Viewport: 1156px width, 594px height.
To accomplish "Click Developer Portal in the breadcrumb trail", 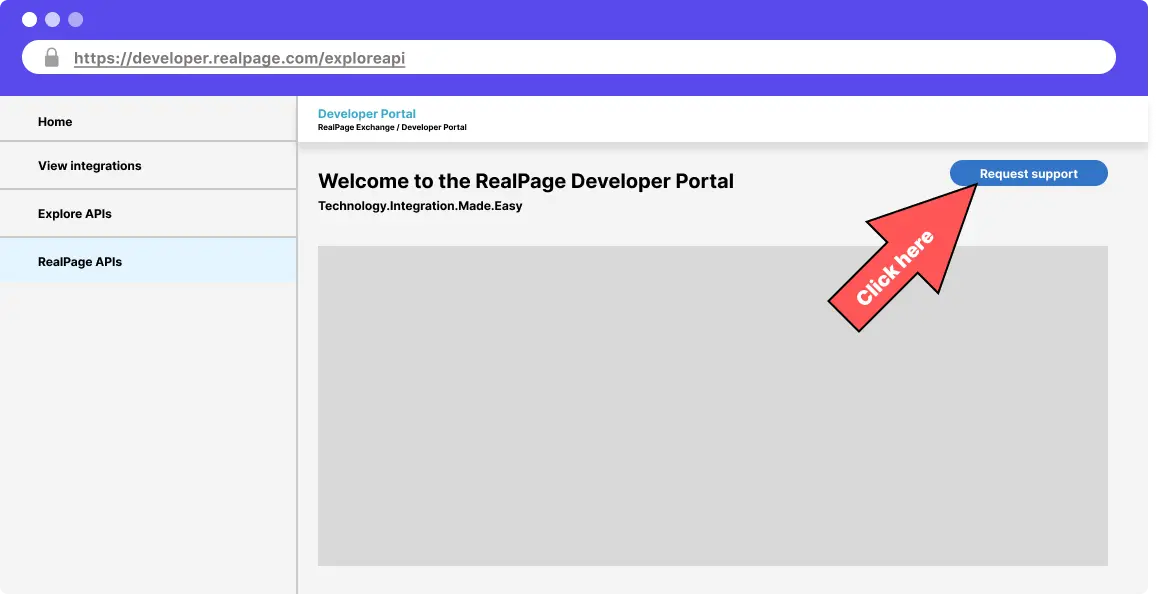I will [x=434, y=128].
